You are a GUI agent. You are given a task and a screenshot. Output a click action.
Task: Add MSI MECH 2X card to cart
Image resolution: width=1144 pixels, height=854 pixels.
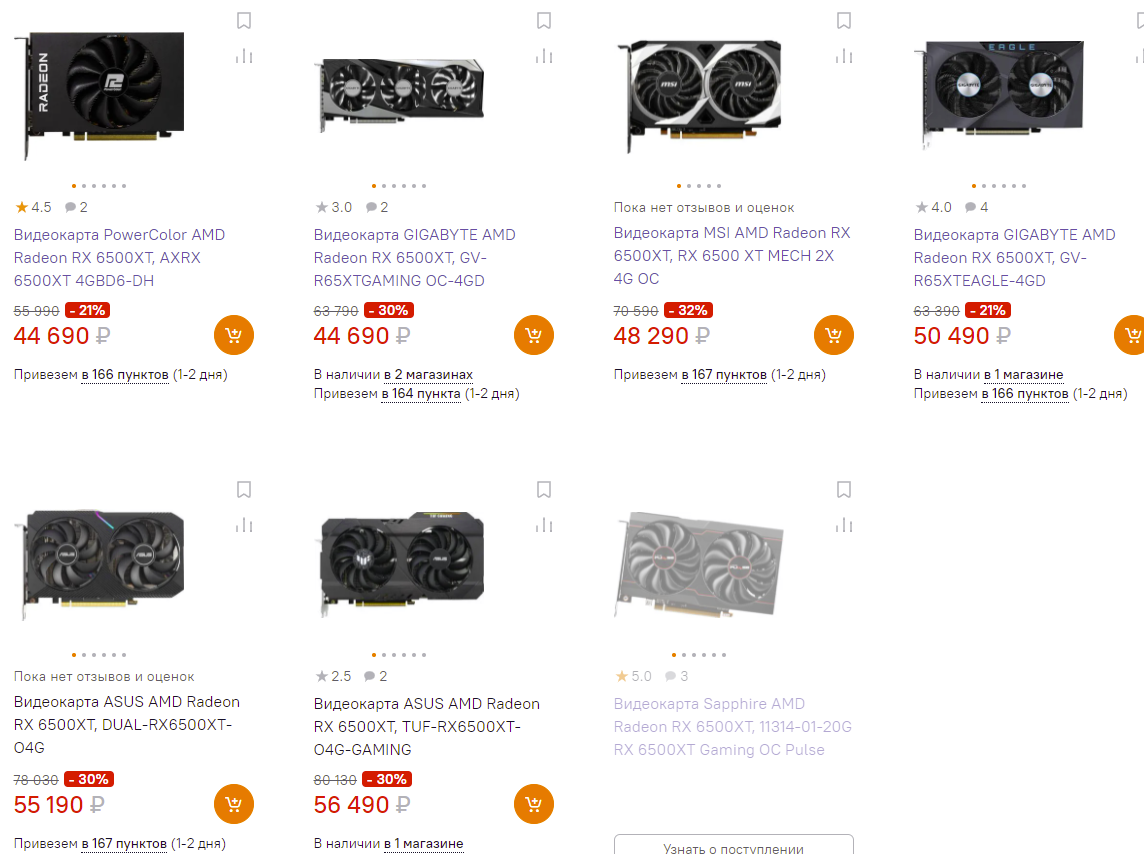coord(834,335)
